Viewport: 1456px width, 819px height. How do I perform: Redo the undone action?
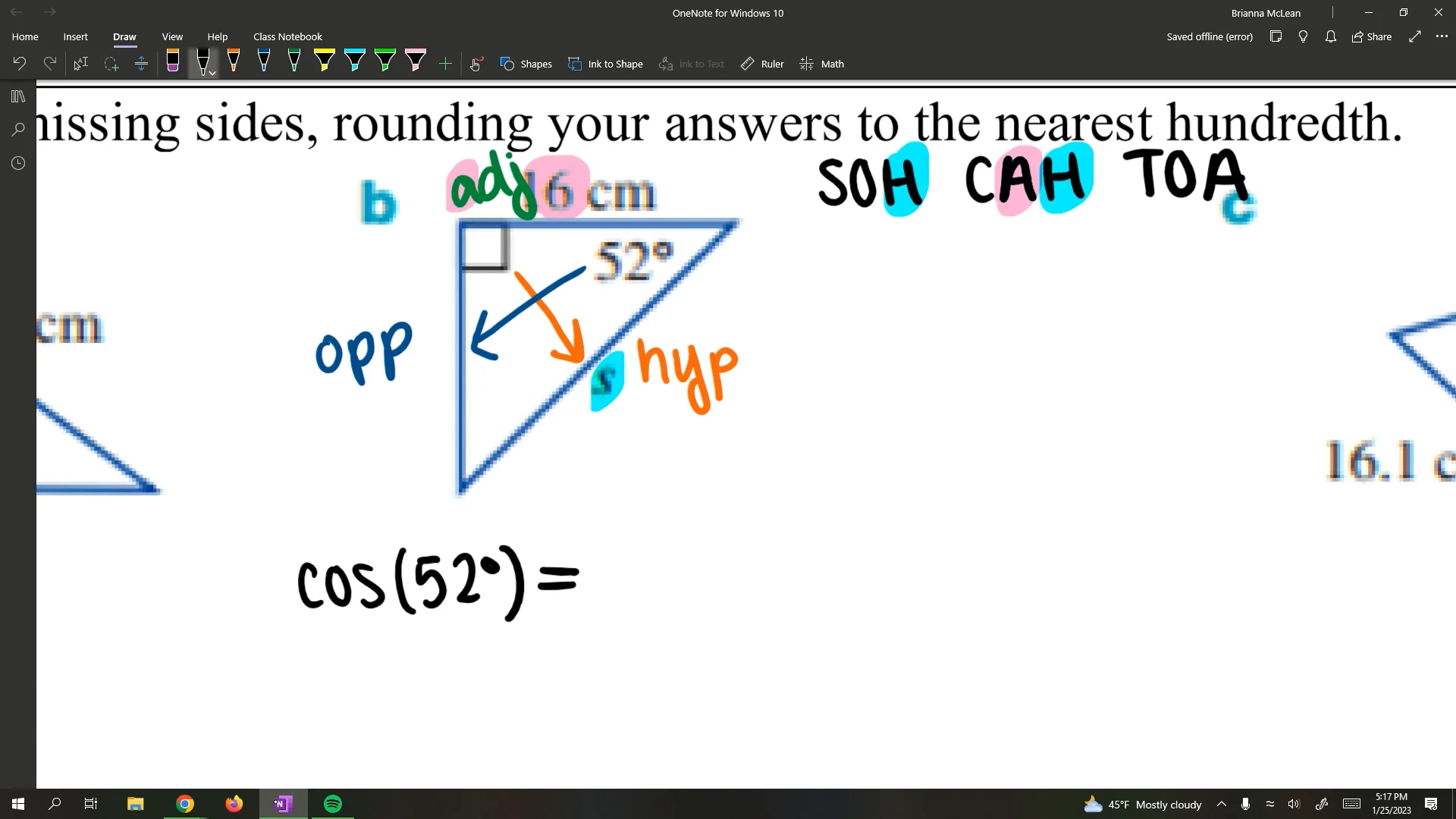click(50, 64)
